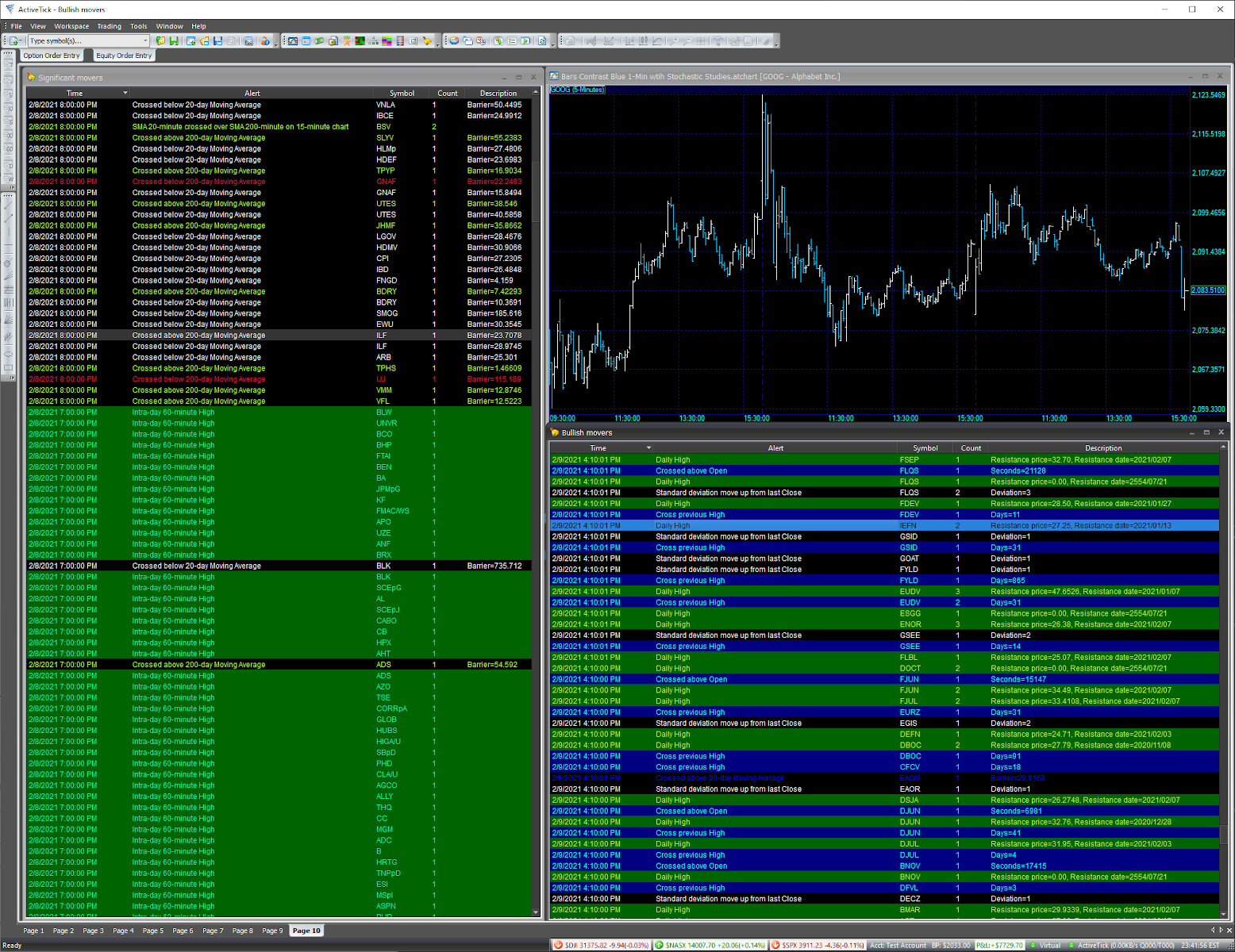Screen dimensions: 1235x952
Task: Click the user info icon in toolbar
Action: coord(265,40)
